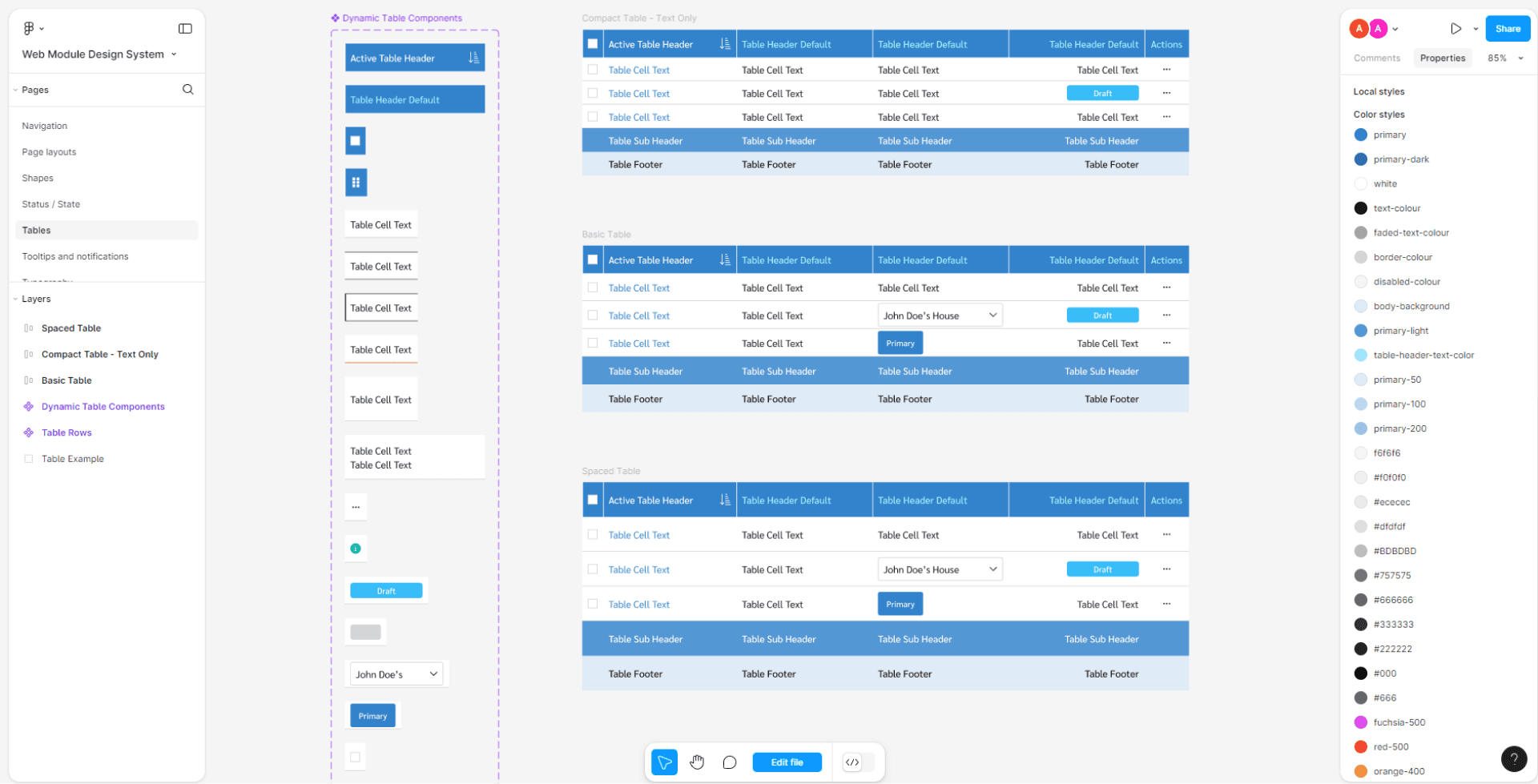Screen dimensions: 1538x784
Task: Click the Share button
Action: coord(1508,28)
